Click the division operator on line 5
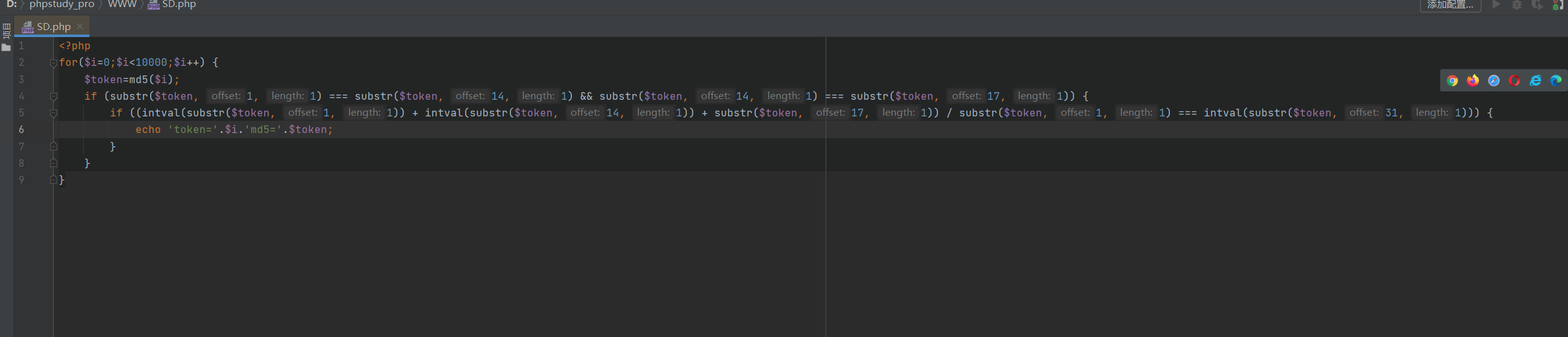The image size is (1568, 337). (x=949, y=113)
